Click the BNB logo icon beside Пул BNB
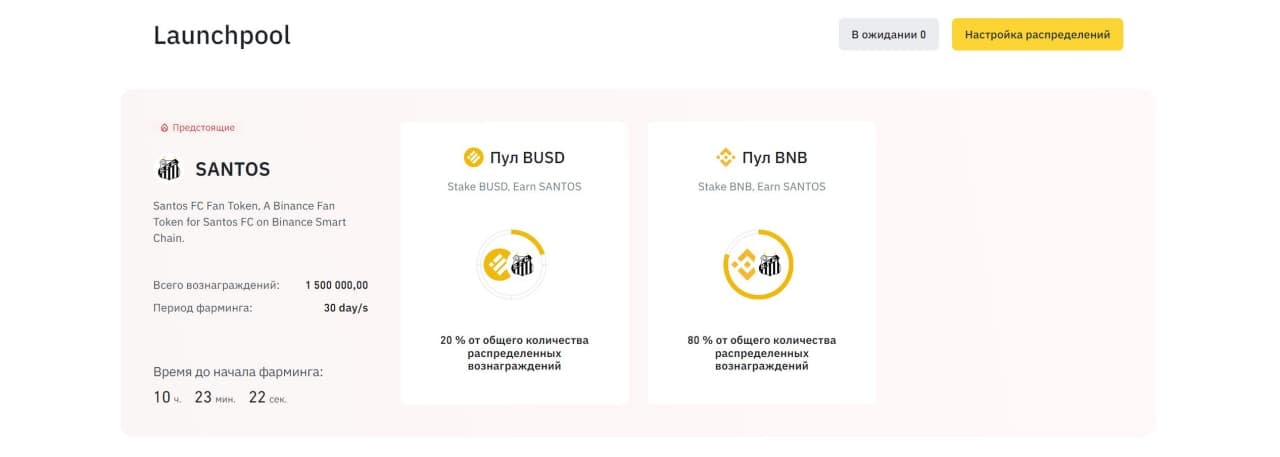The height and width of the screenshot is (457, 1280). [x=726, y=157]
